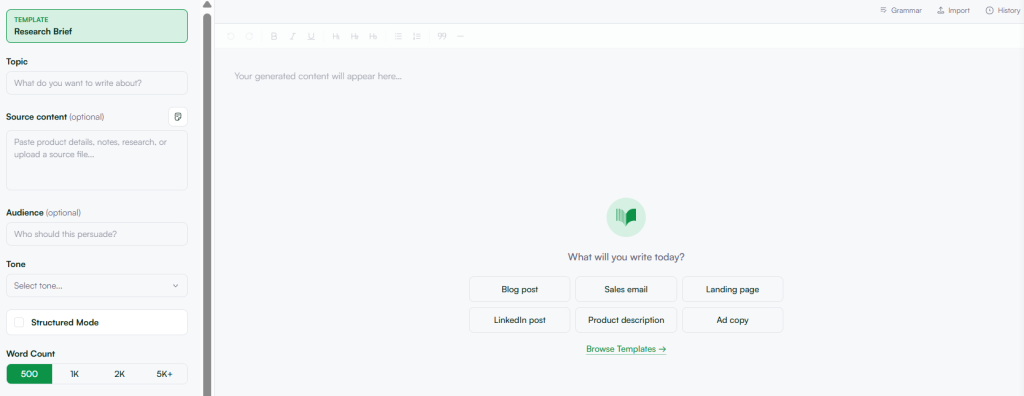1024x396 pixels.
Task: Apply Heading 2 style
Action: click(x=355, y=37)
